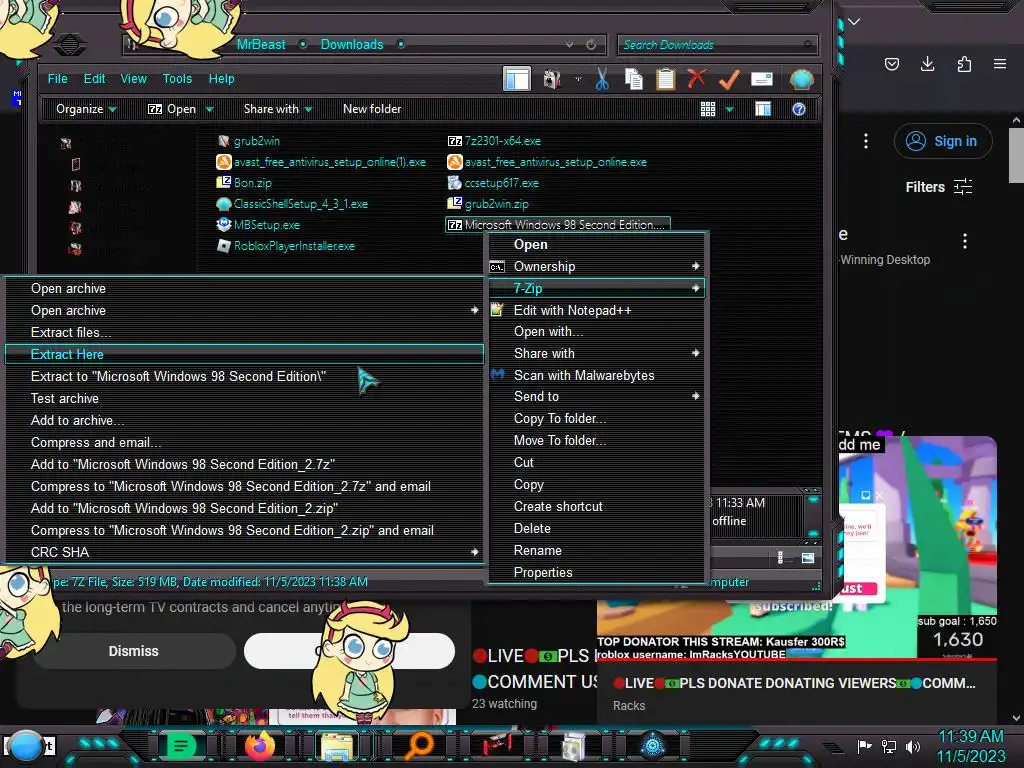Expand the address bar history dropdown

coord(569,45)
